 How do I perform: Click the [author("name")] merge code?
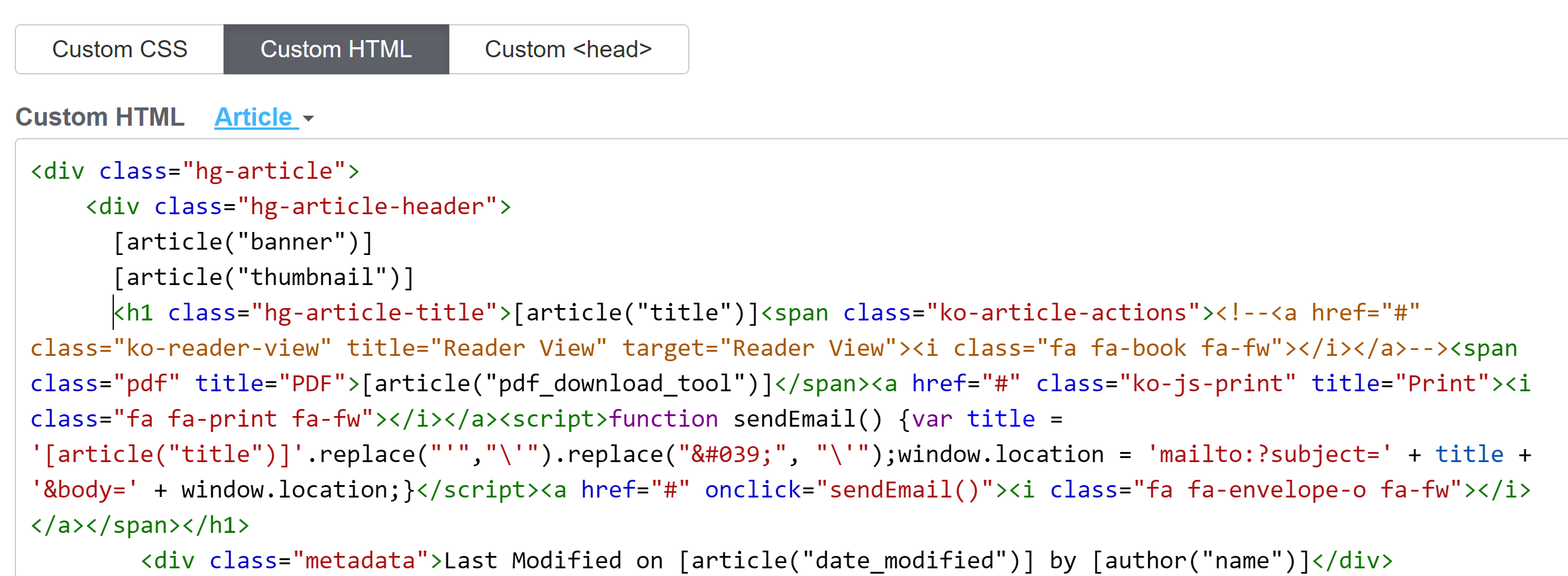(1201, 560)
